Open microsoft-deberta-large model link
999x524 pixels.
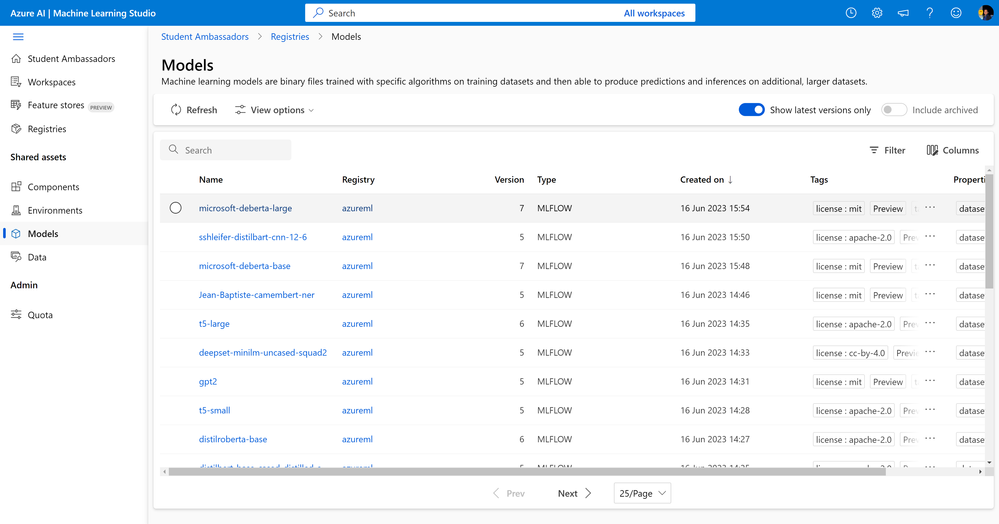click(x=245, y=208)
